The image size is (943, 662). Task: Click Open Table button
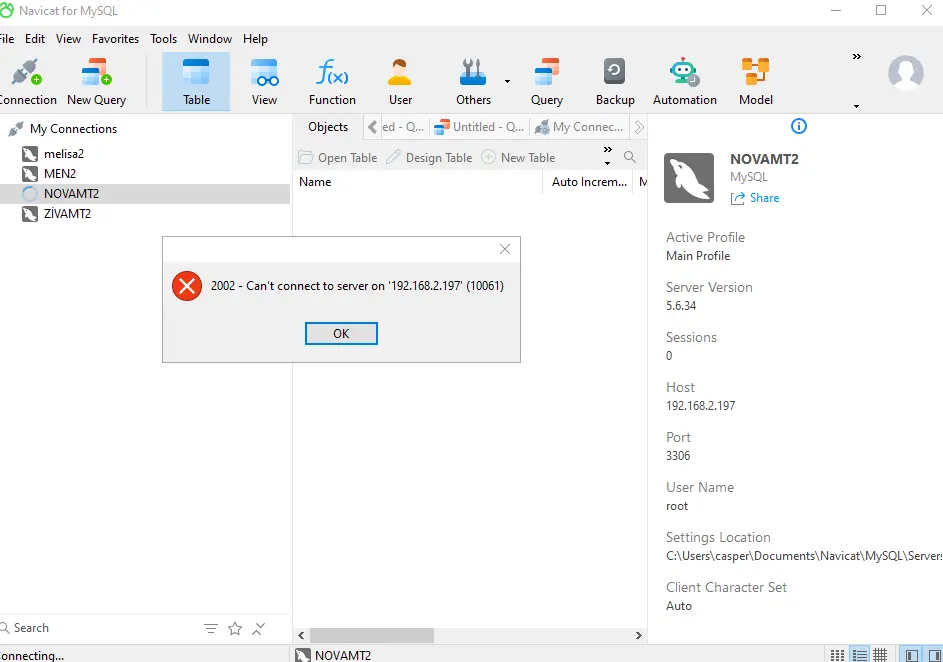coord(338,158)
